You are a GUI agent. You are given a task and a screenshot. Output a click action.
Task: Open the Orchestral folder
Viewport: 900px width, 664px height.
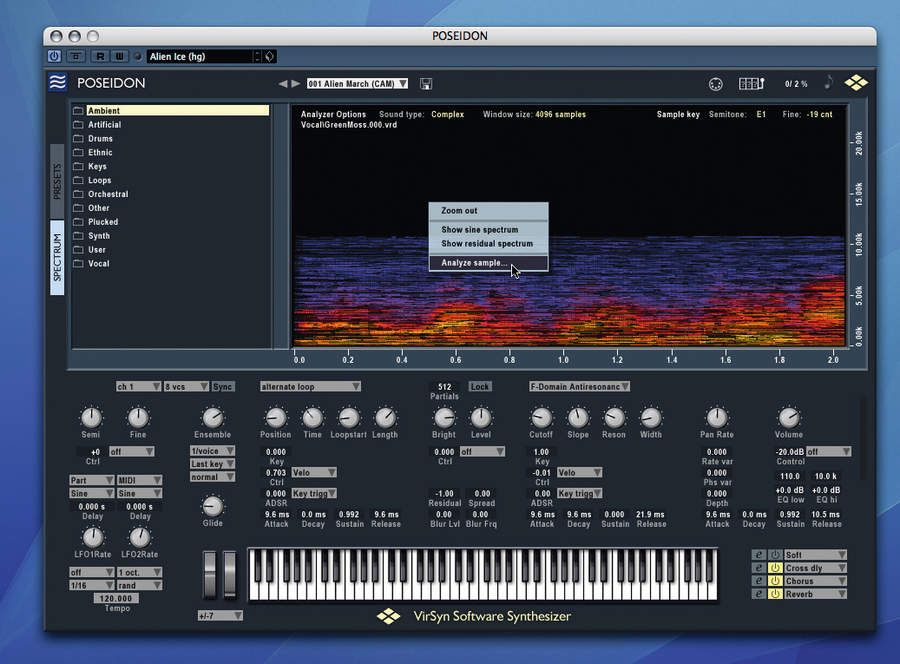[x=108, y=194]
